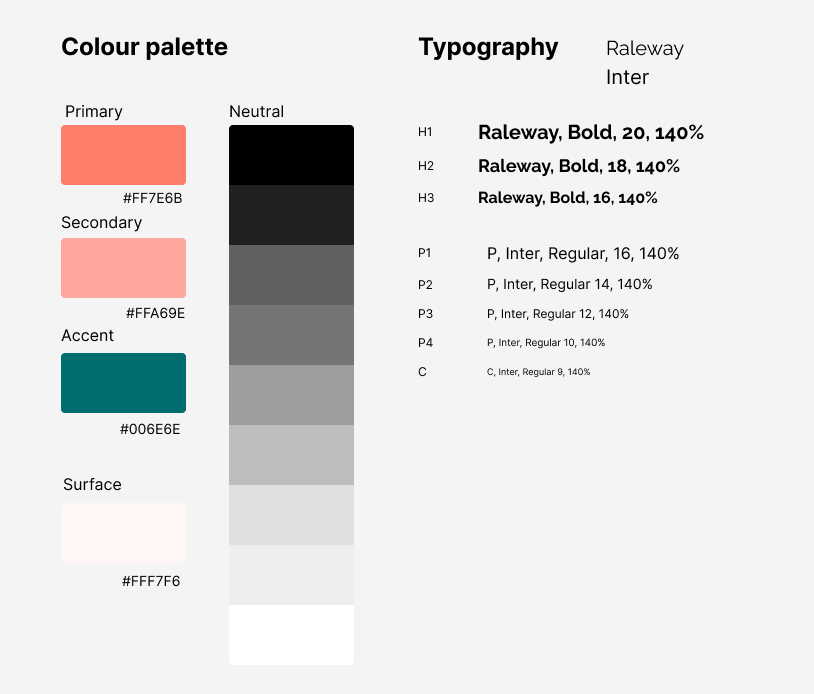
Task: Select the P1 Inter Regular 16 sample
Action: click(x=582, y=254)
